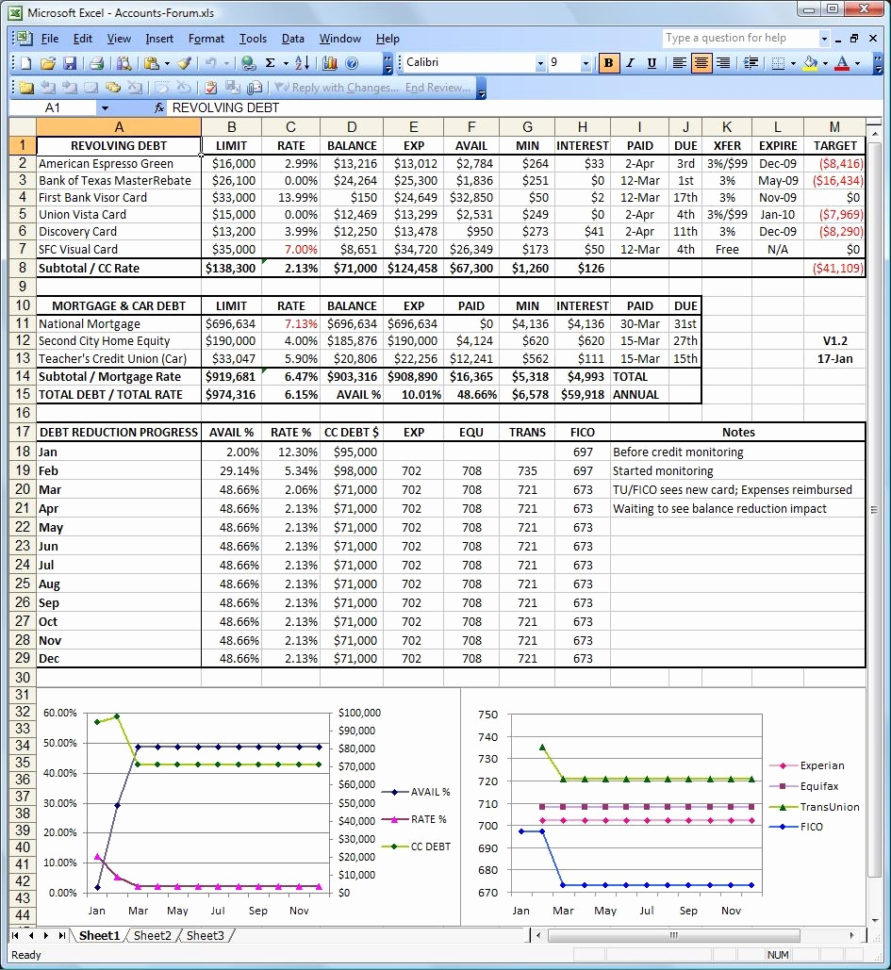Viewport: 891px width, 970px height.
Task: Toggle Underline formatting
Action: (651, 62)
